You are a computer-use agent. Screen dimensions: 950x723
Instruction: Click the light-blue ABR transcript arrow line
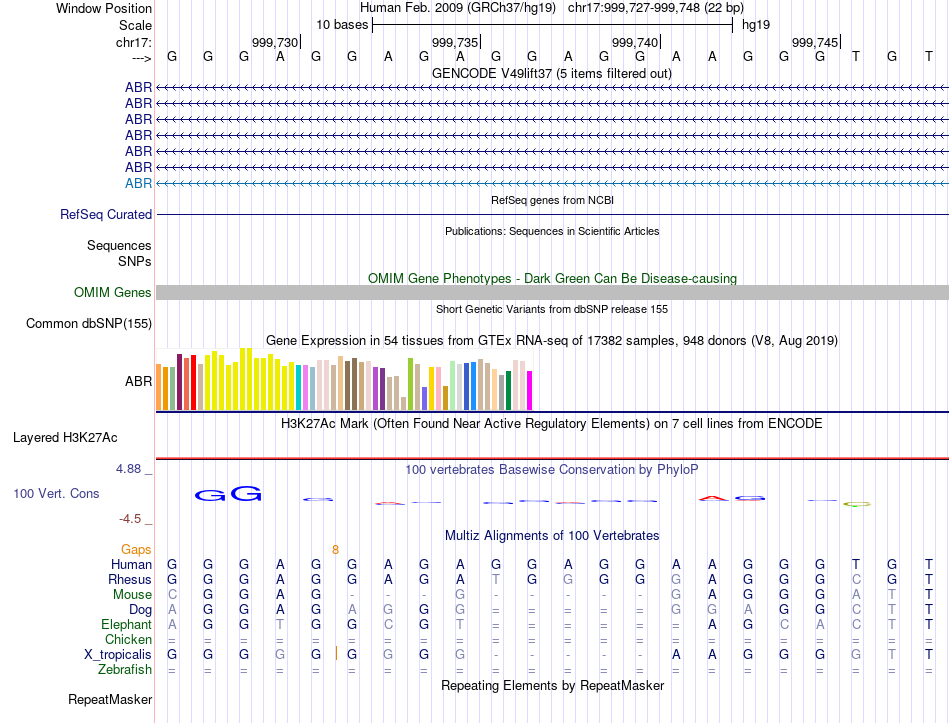[552, 183]
